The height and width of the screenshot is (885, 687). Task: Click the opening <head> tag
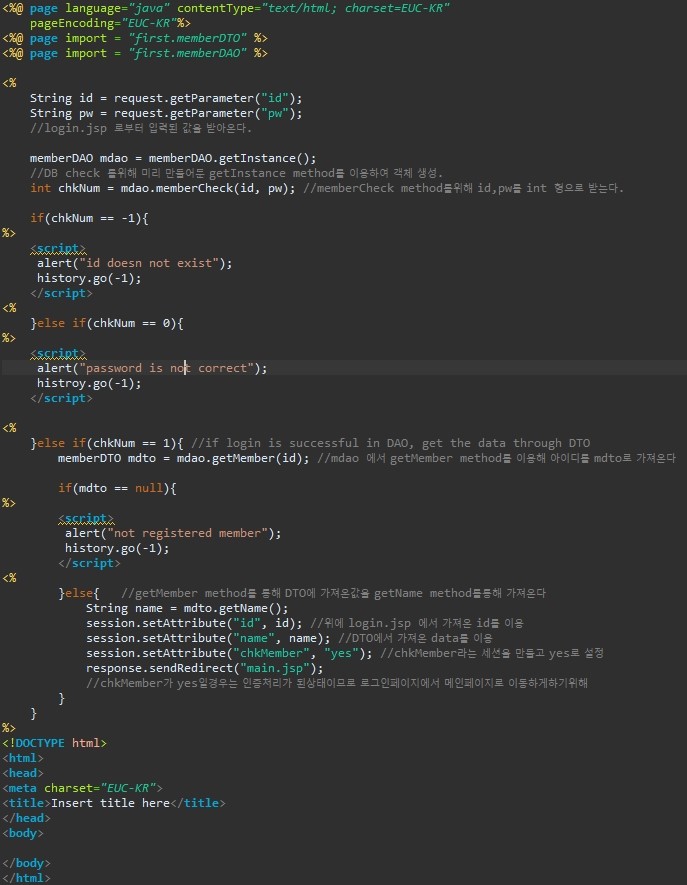pyautogui.click(x=23, y=773)
